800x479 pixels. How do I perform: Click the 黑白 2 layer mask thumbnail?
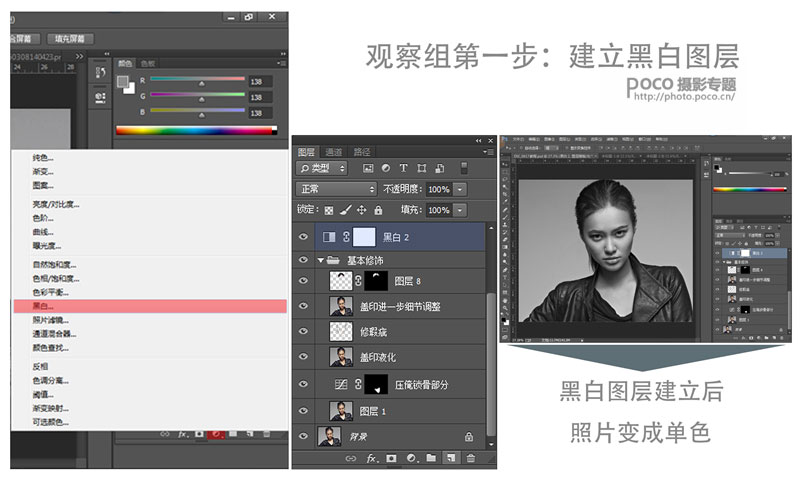[364, 237]
